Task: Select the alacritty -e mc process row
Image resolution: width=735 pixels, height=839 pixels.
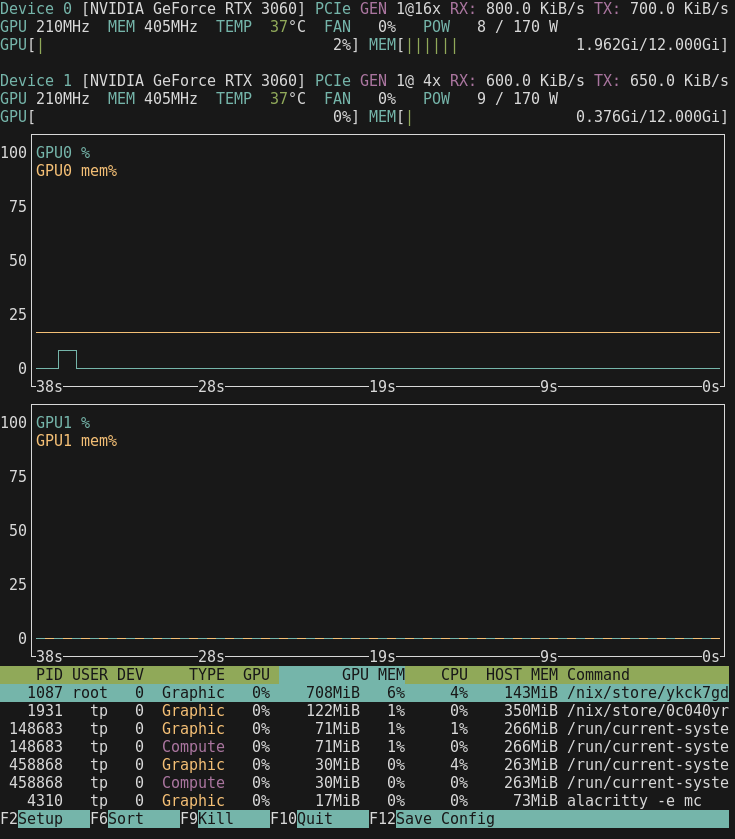Action: coord(365,800)
